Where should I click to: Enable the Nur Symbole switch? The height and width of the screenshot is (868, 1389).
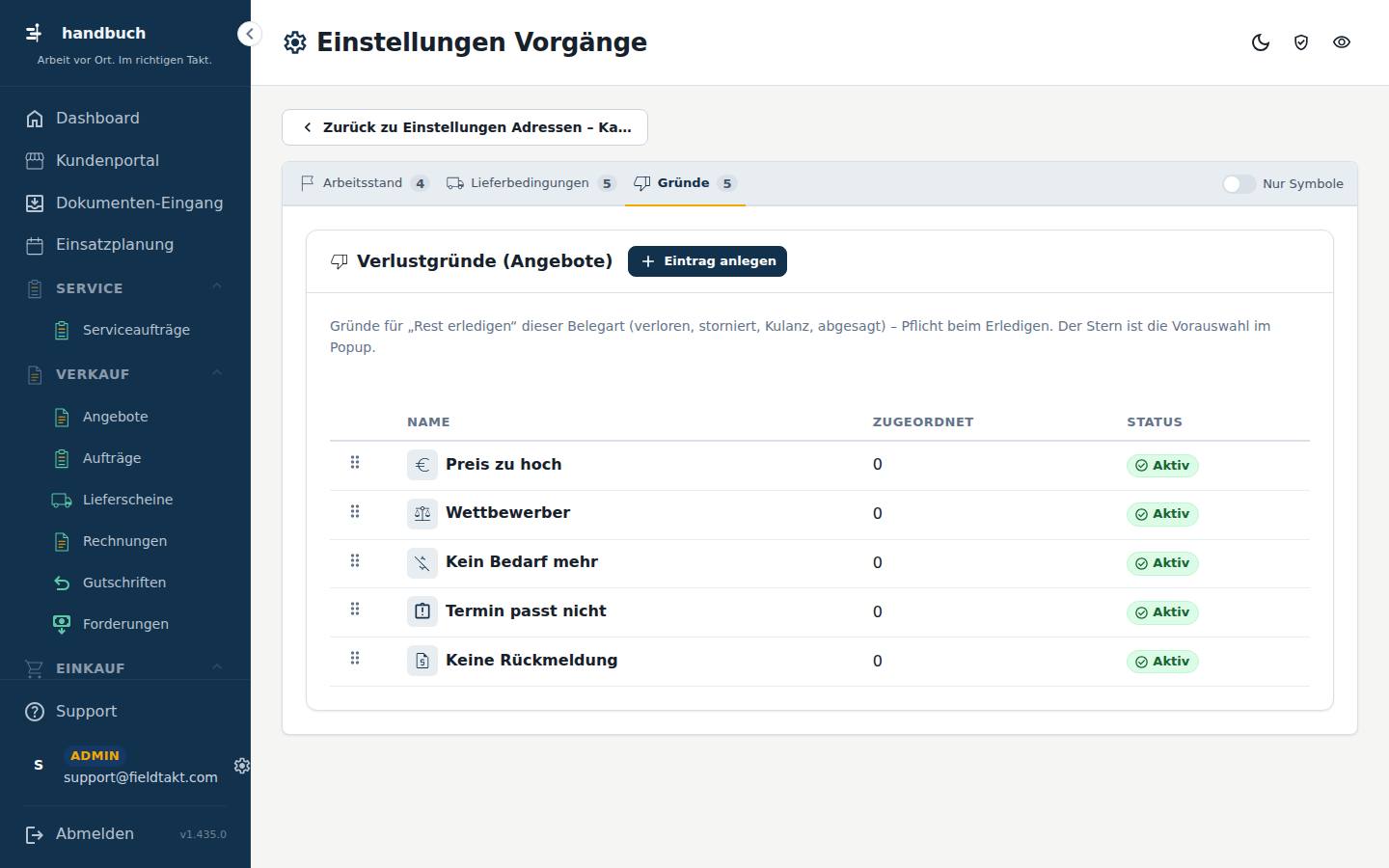tap(1239, 184)
